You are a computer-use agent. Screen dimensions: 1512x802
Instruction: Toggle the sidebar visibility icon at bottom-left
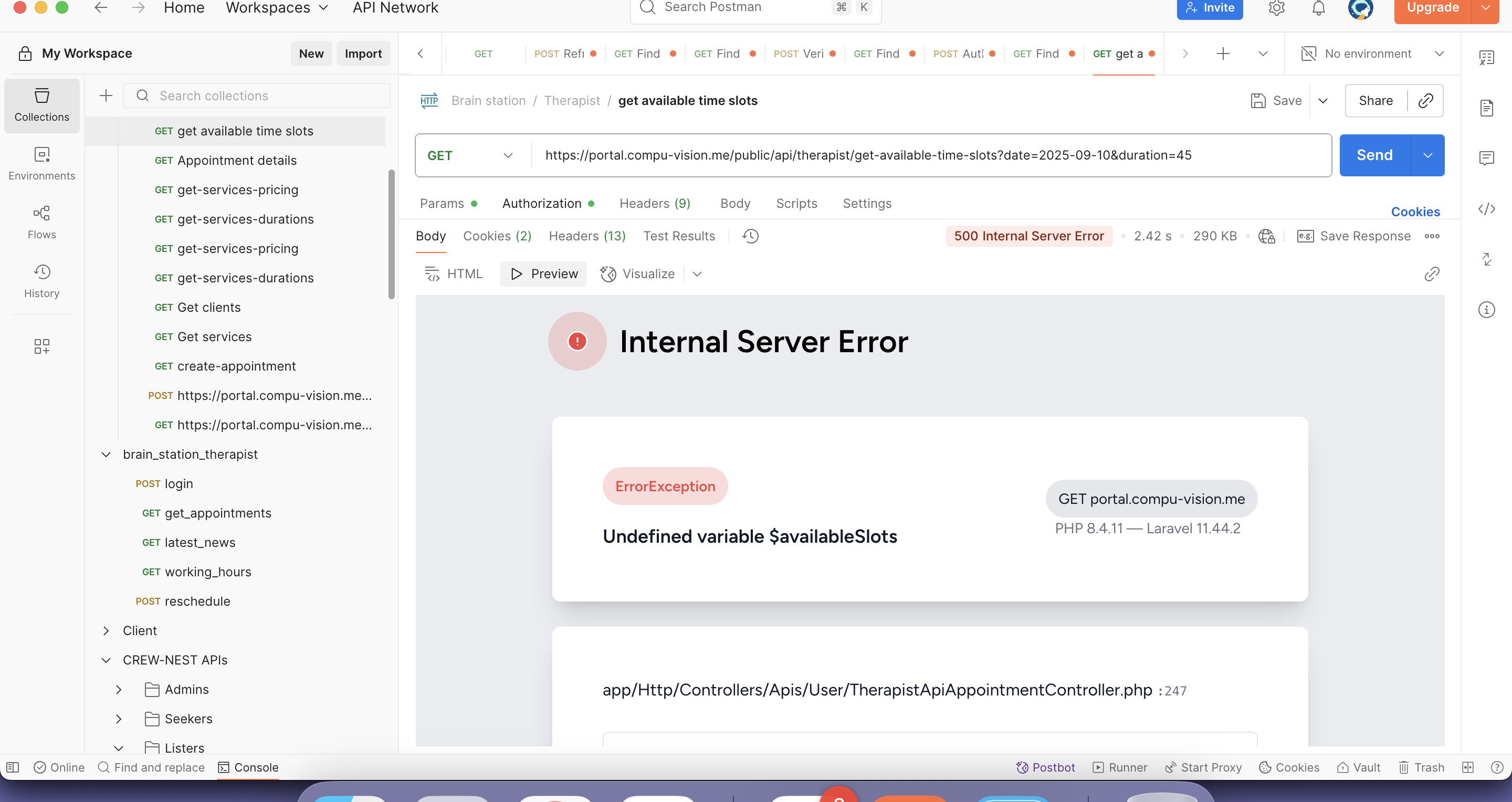pyautogui.click(x=12, y=767)
